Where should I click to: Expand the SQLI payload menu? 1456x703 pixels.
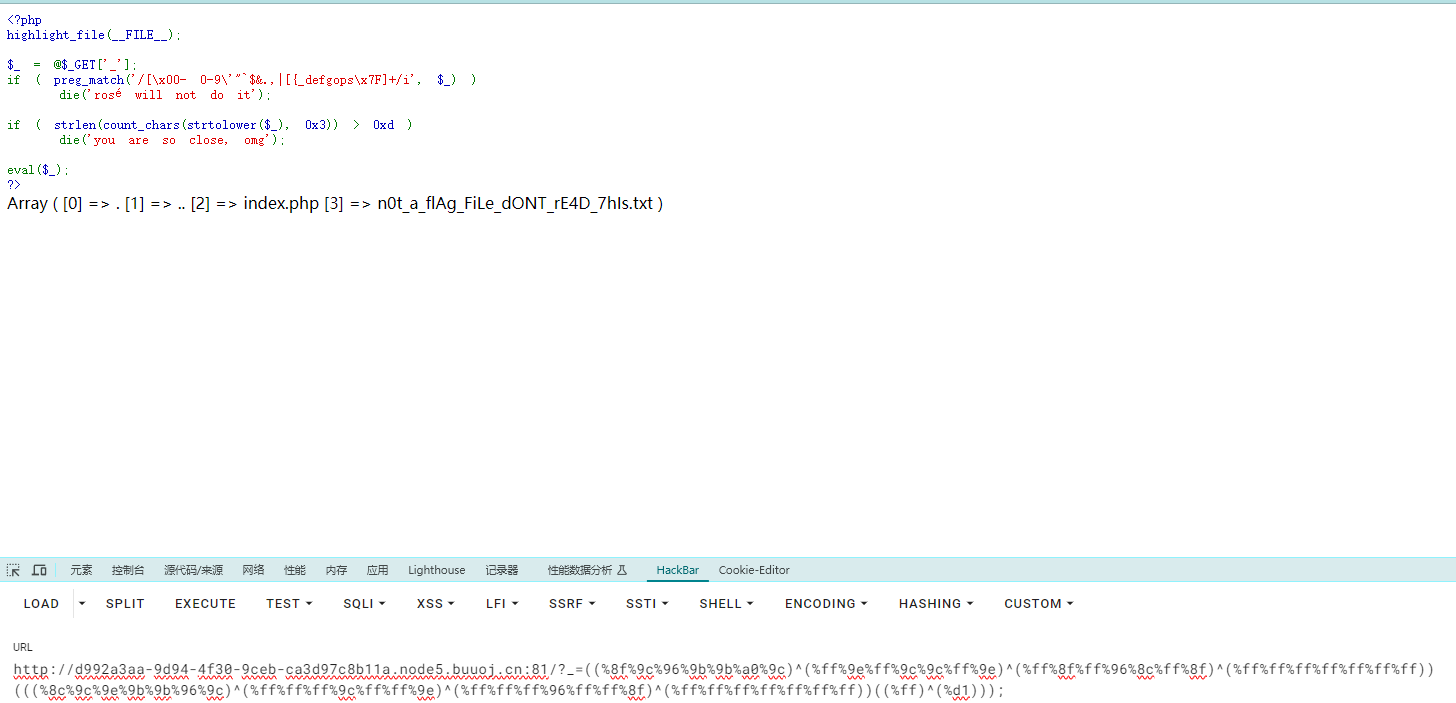coord(364,604)
